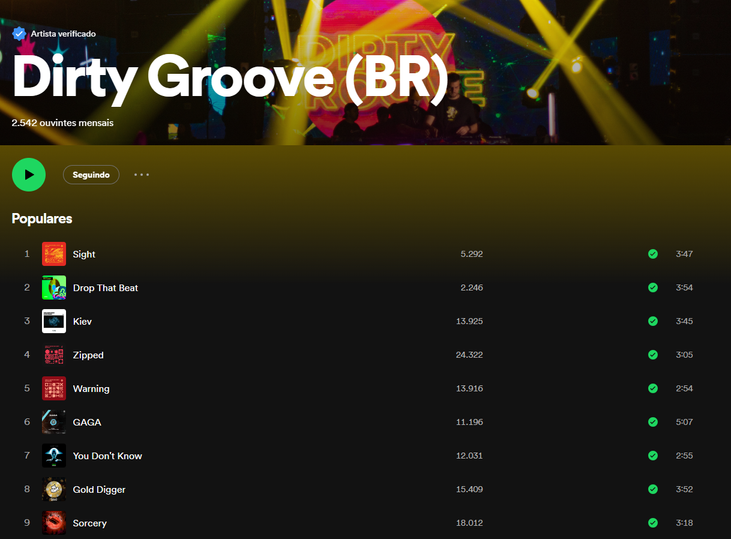The width and height of the screenshot is (731, 539).
Task: Click the Zipped album artwork
Action: point(54,355)
